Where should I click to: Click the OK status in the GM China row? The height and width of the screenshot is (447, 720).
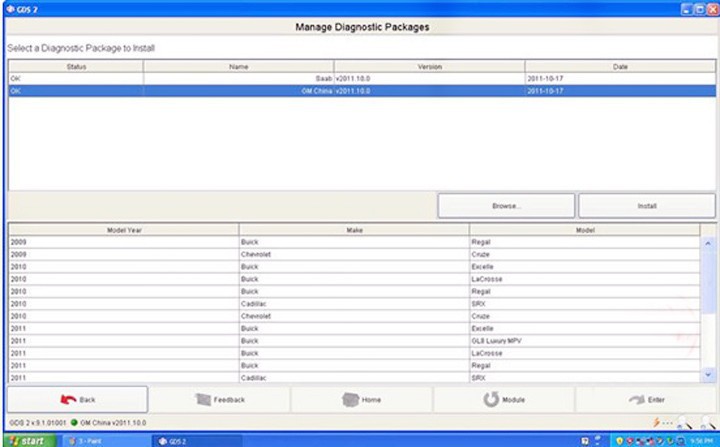click(x=76, y=91)
